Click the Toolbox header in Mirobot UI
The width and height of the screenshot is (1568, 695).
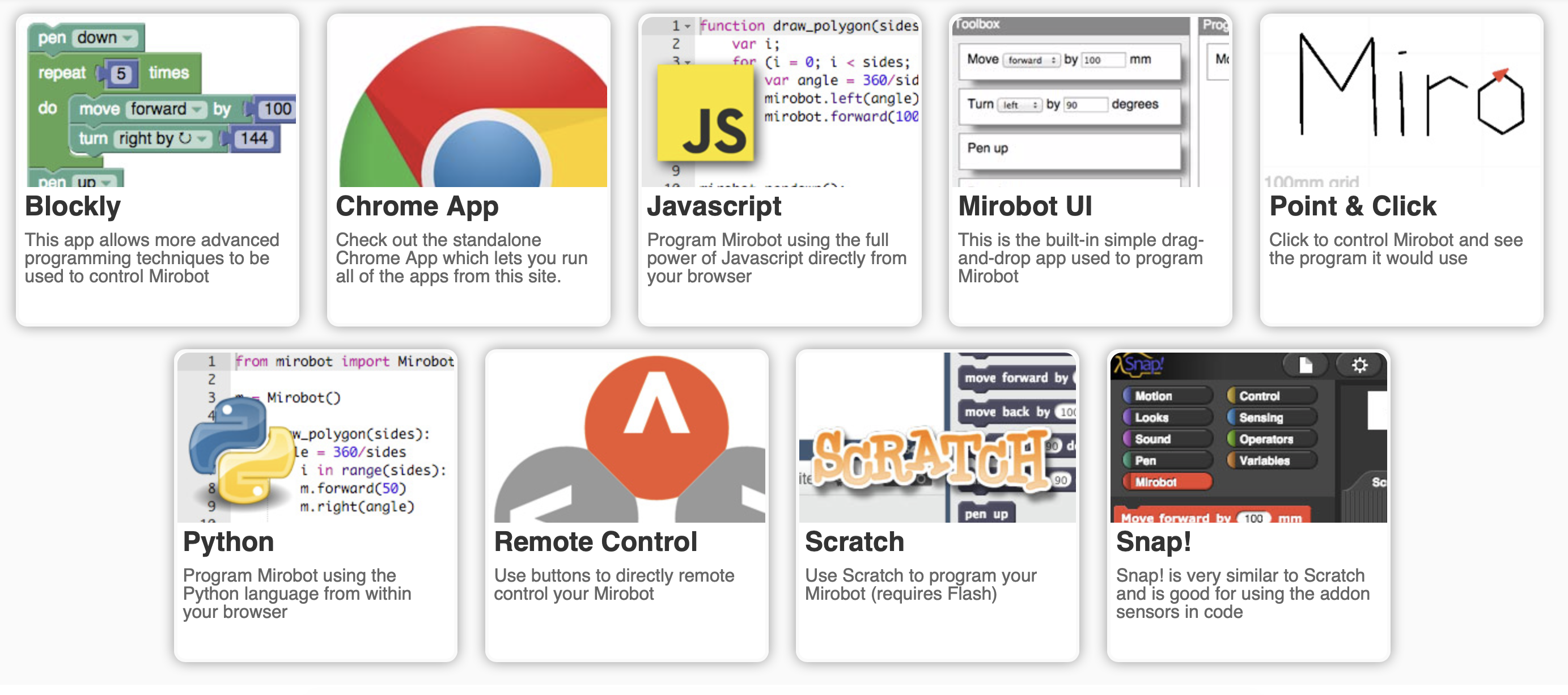1071,25
